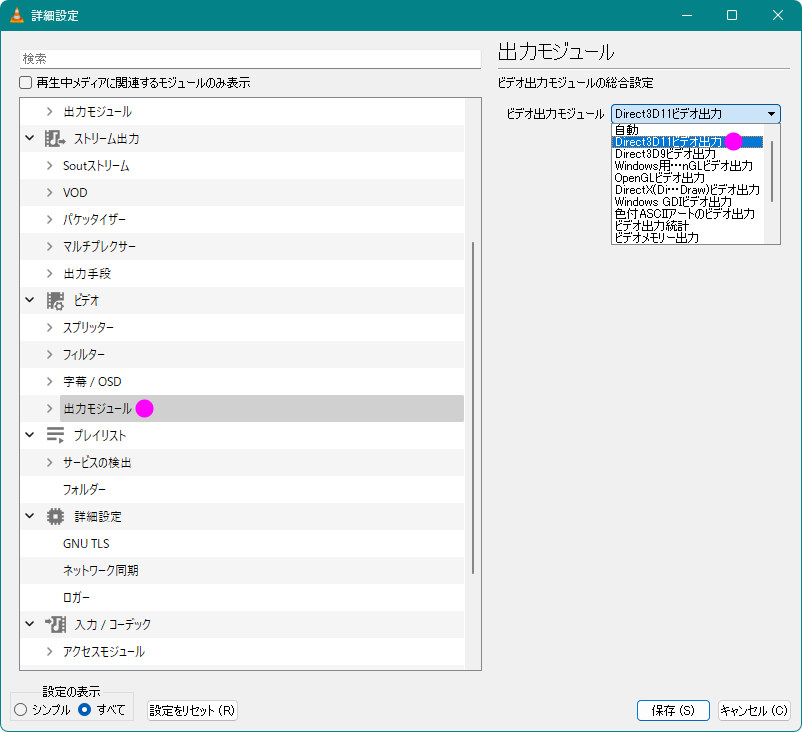The height and width of the screenshot is (732, 802).
Task: Select the フォルダー tree item
Action: pos(84,490)
